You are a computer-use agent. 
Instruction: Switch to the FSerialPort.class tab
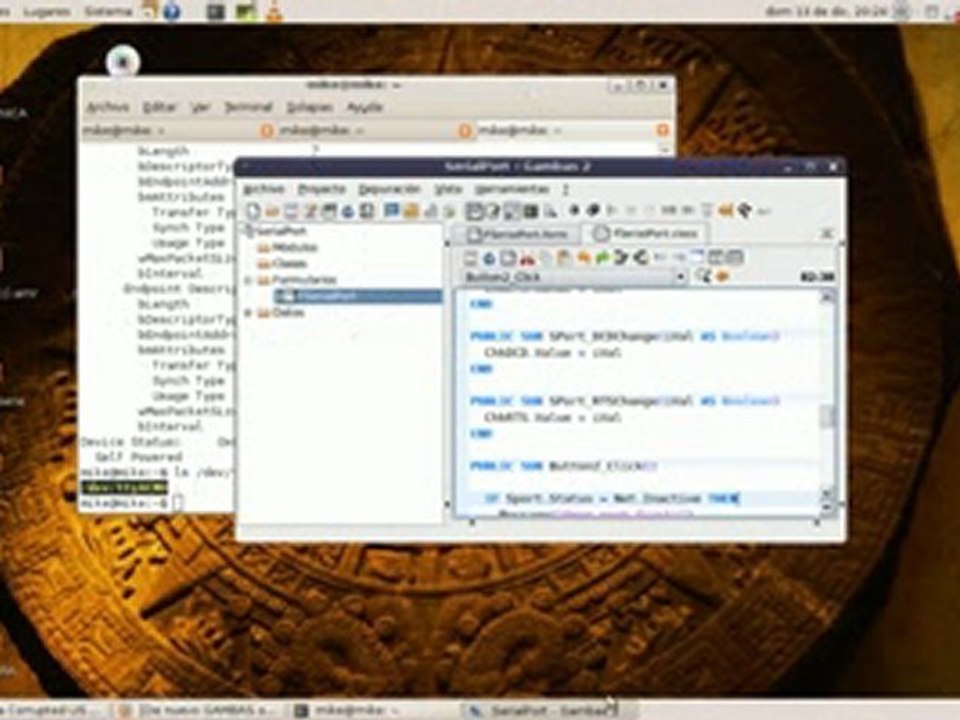[647, 234]
